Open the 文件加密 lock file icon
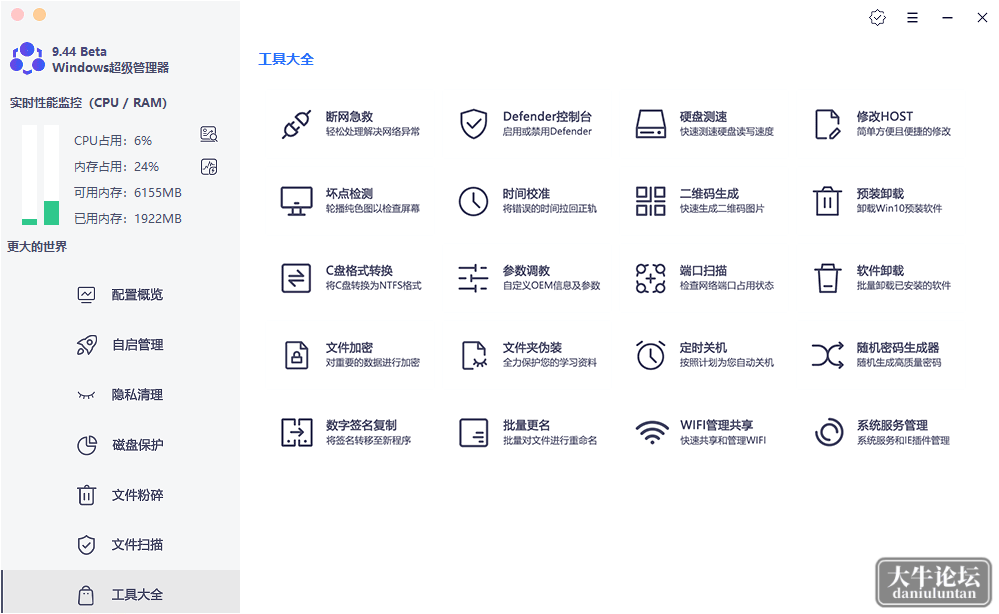This screenshot has width=999, height=614. point(296,355)
